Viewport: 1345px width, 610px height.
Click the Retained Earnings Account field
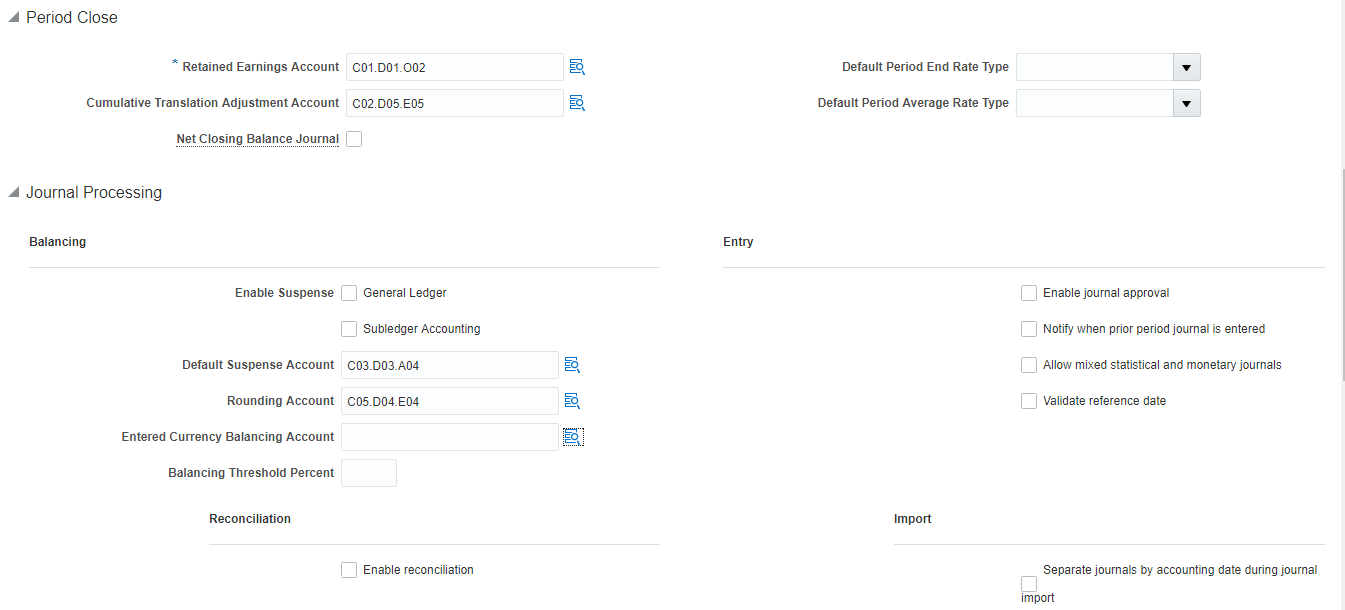(454, 67)
